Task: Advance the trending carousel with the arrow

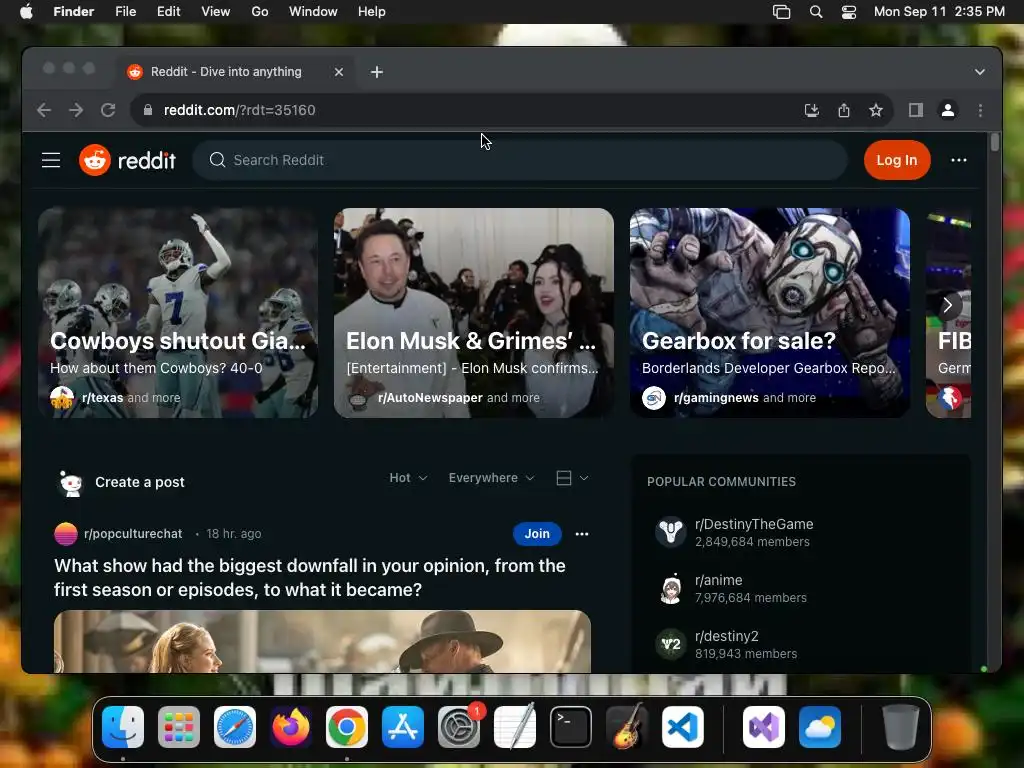Action: (x=948, y=305)
